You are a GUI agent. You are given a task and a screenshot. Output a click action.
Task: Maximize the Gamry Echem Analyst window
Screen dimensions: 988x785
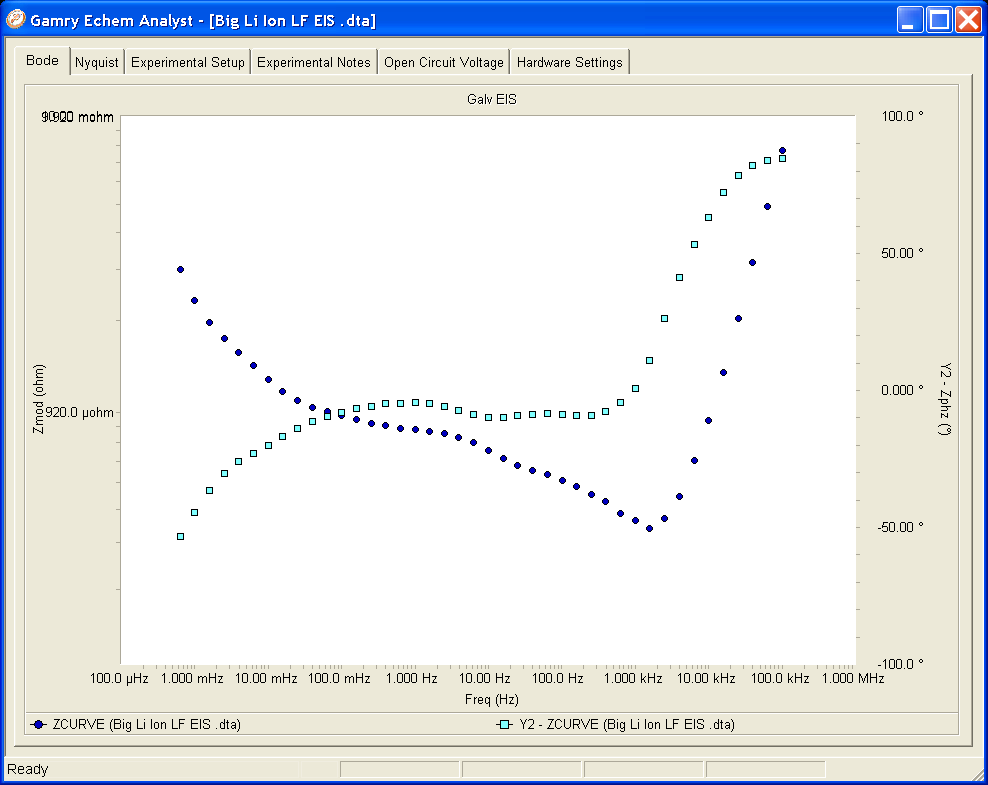939,20
